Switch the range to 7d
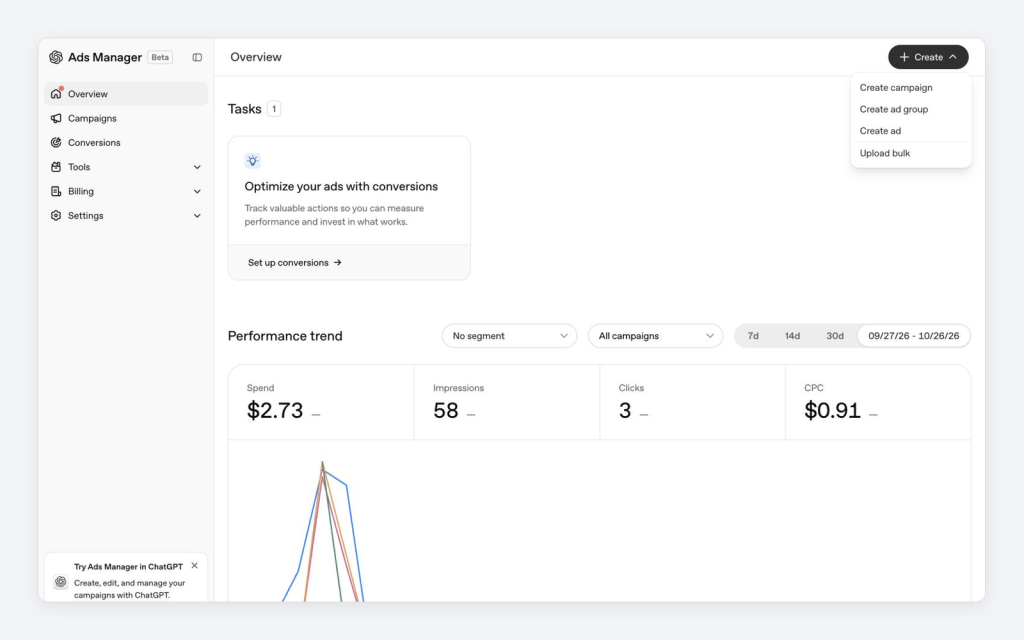 point(753,336)
